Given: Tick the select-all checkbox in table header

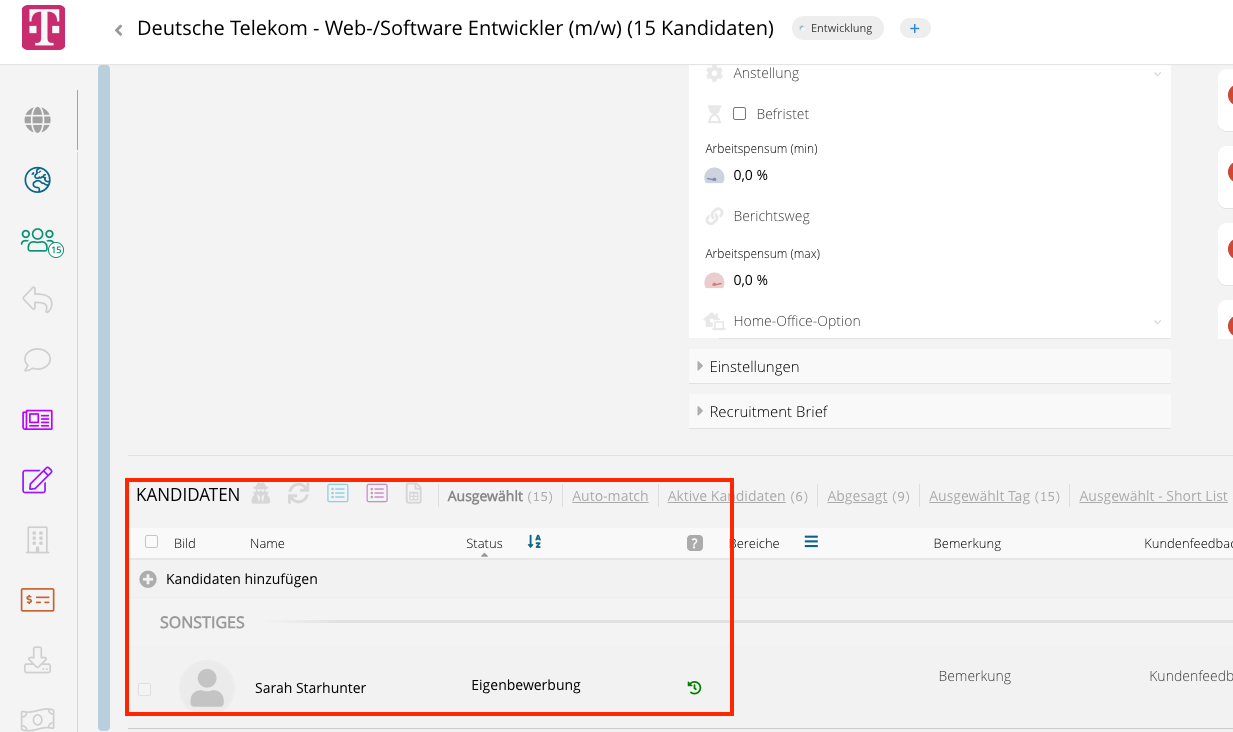Looking at the screenshot, I should 152,542.
